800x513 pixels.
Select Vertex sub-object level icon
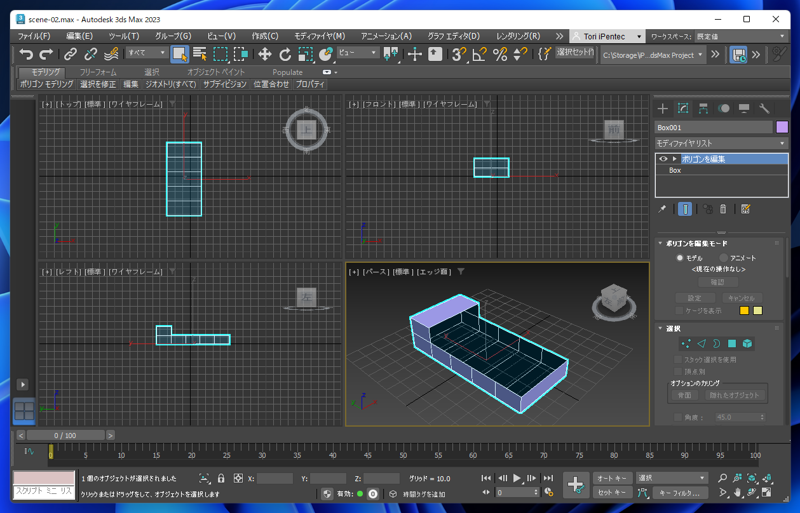click(x=686, y=344)
